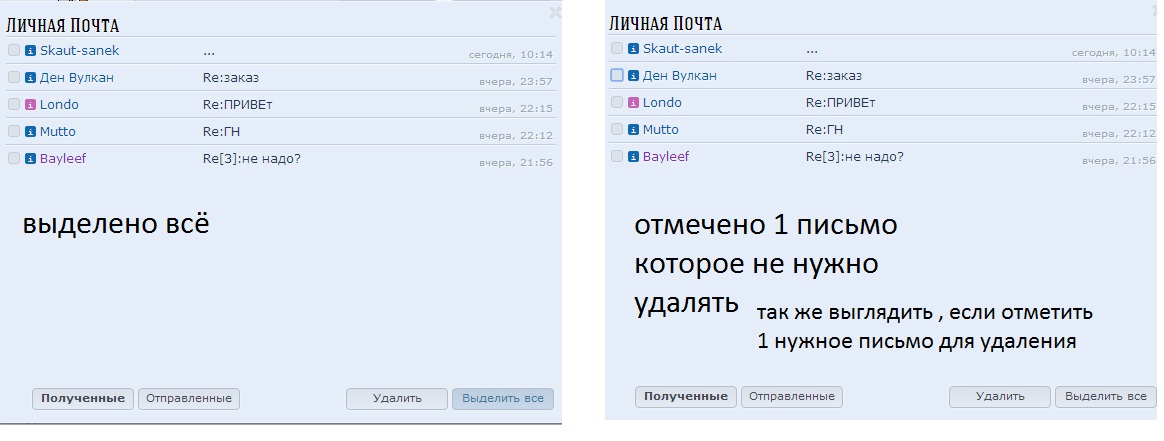Viewport: 1164px width, 441px height.
Task: Open Londo sender link in left window
Action: point(59,105)
